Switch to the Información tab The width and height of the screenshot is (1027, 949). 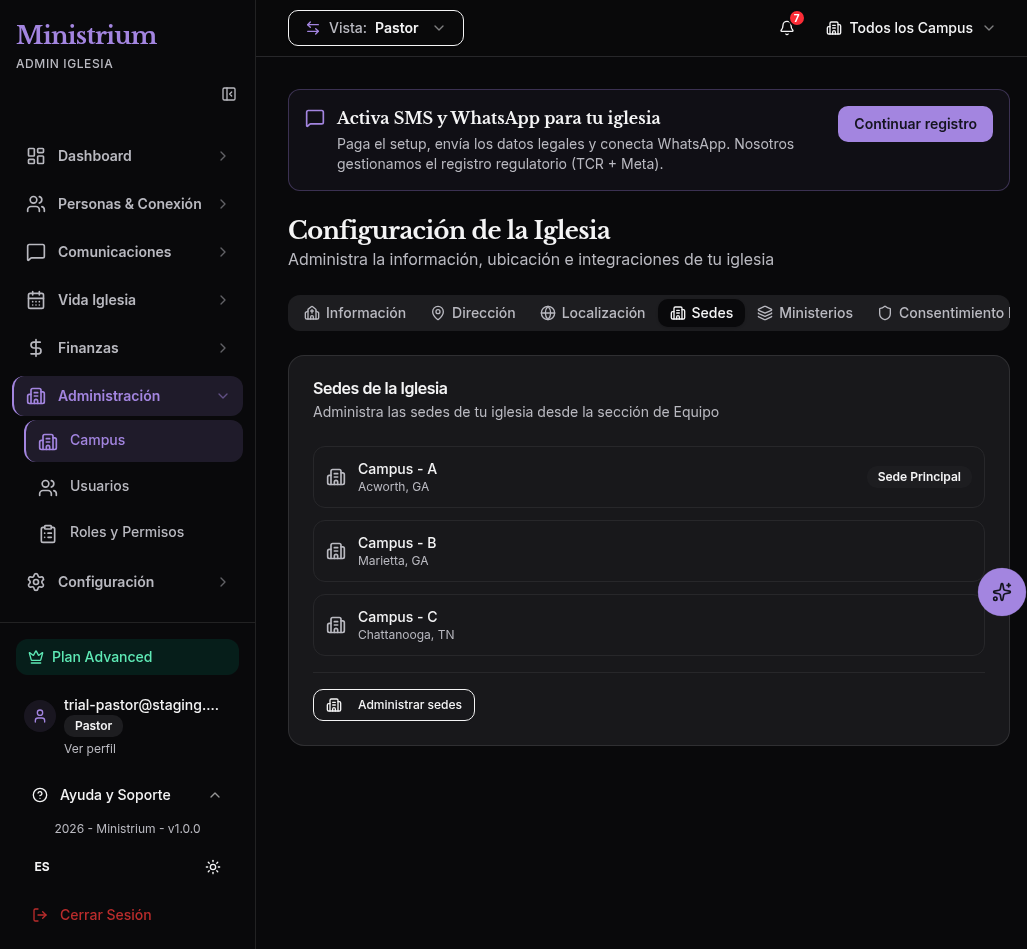(355, 313)
